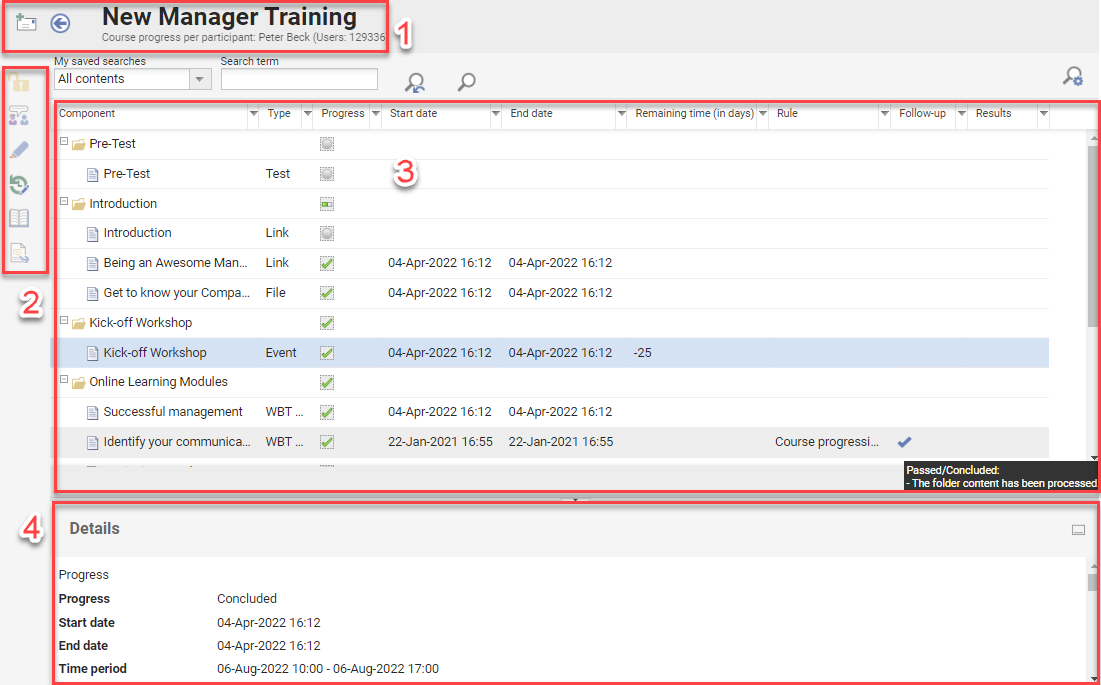1101x685 pixels.
Task: Click the gray progress indicator for Pre-Test
Action: 327,144
